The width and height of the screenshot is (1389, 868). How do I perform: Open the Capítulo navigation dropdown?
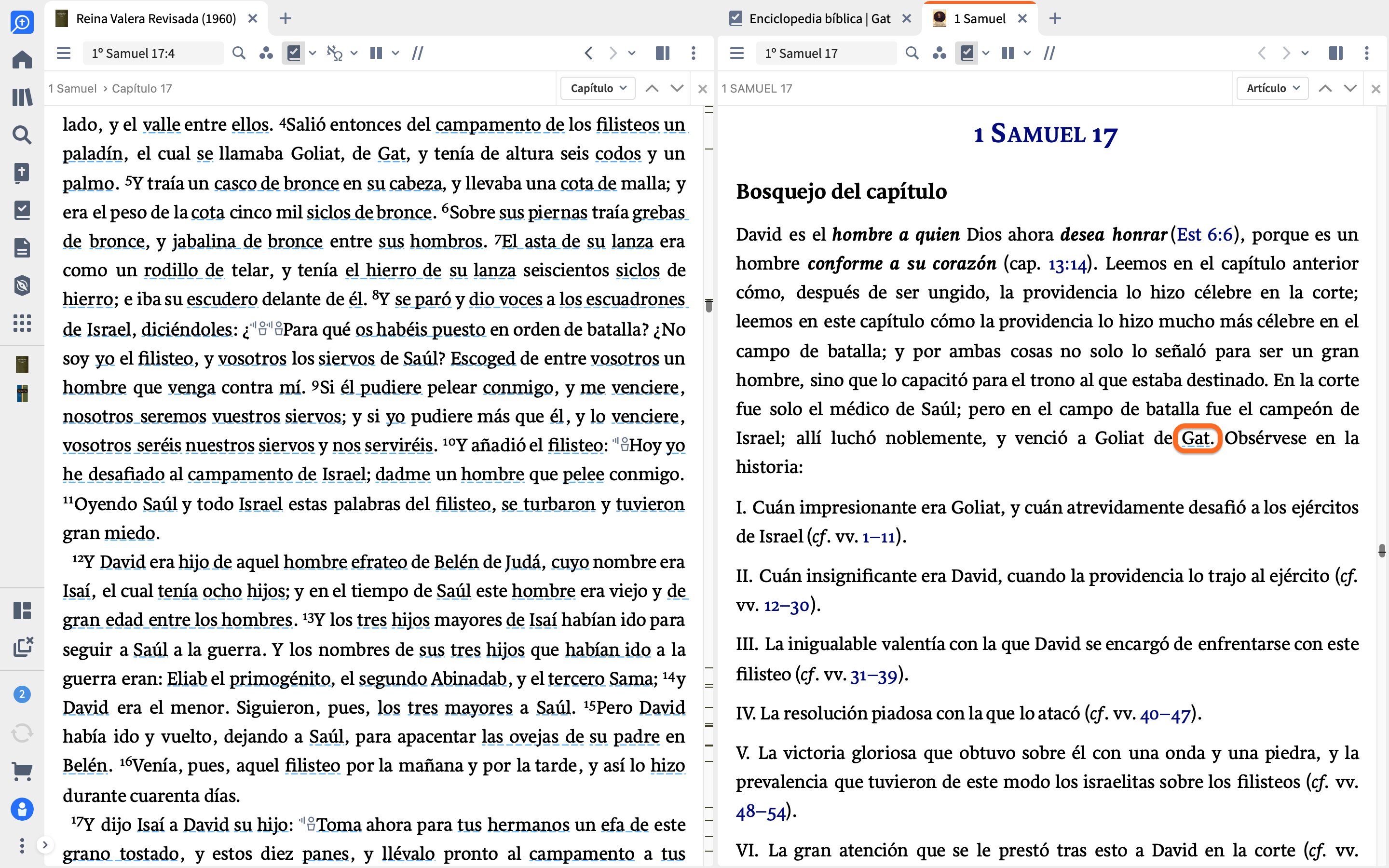(598, 88)
